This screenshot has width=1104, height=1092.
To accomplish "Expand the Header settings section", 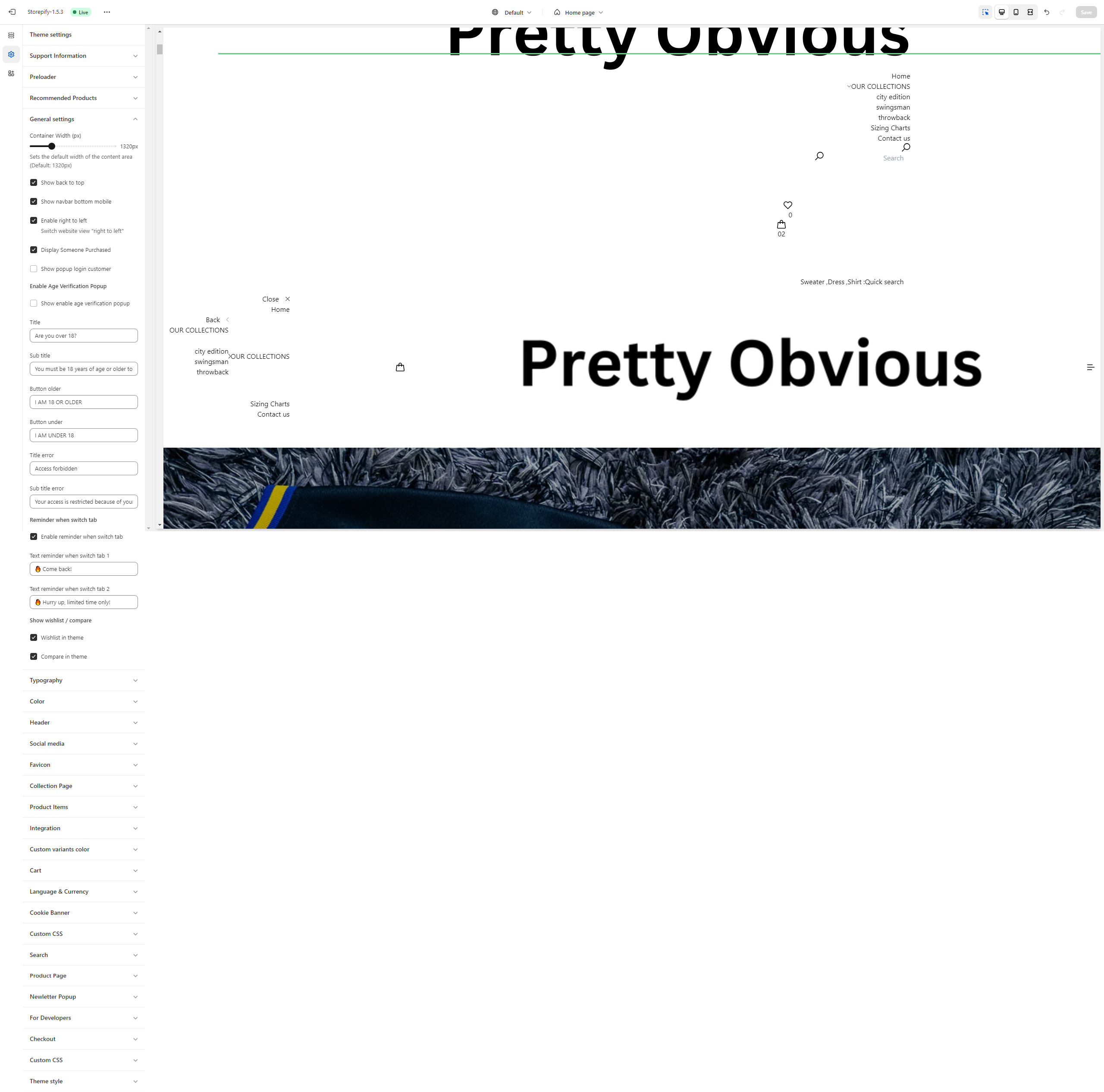I will (83, 722).
